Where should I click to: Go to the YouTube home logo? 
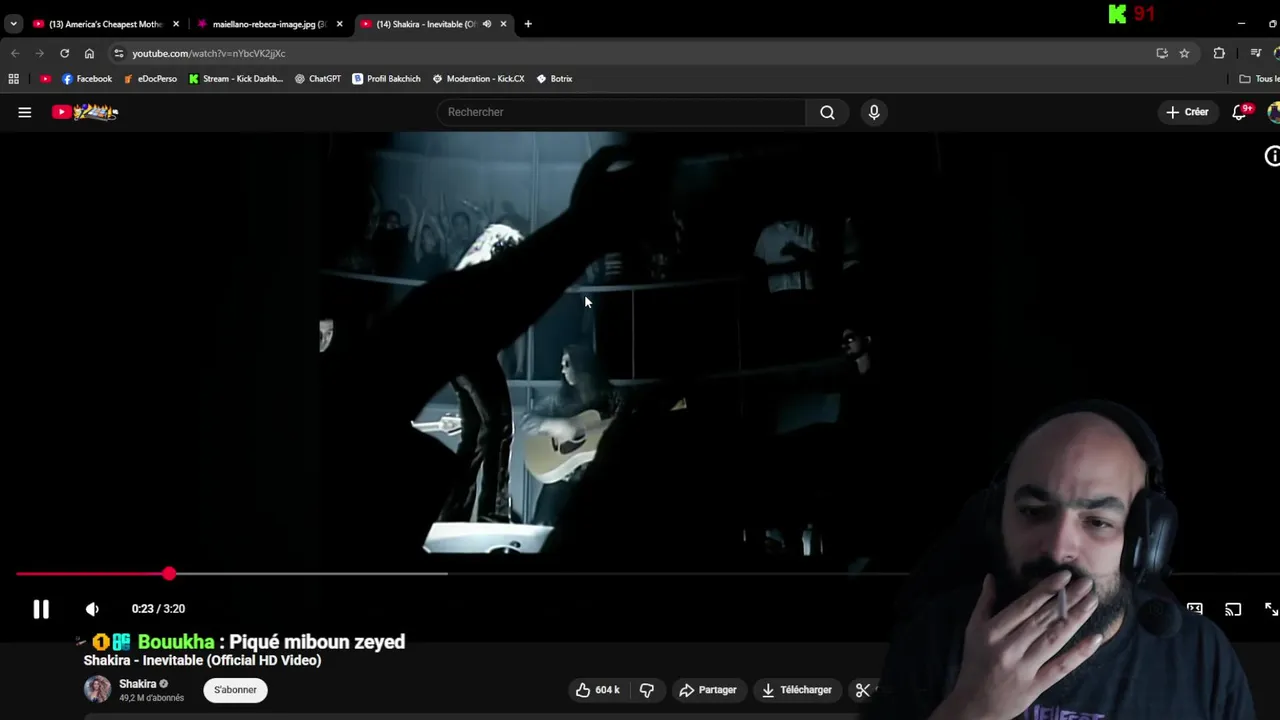(x=86, y=112)
